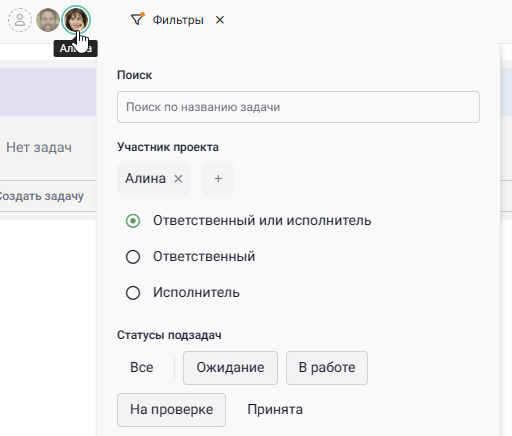Choose the Все subtask status
The width and height of the screenshot is (512, 436).
point(142,367)
